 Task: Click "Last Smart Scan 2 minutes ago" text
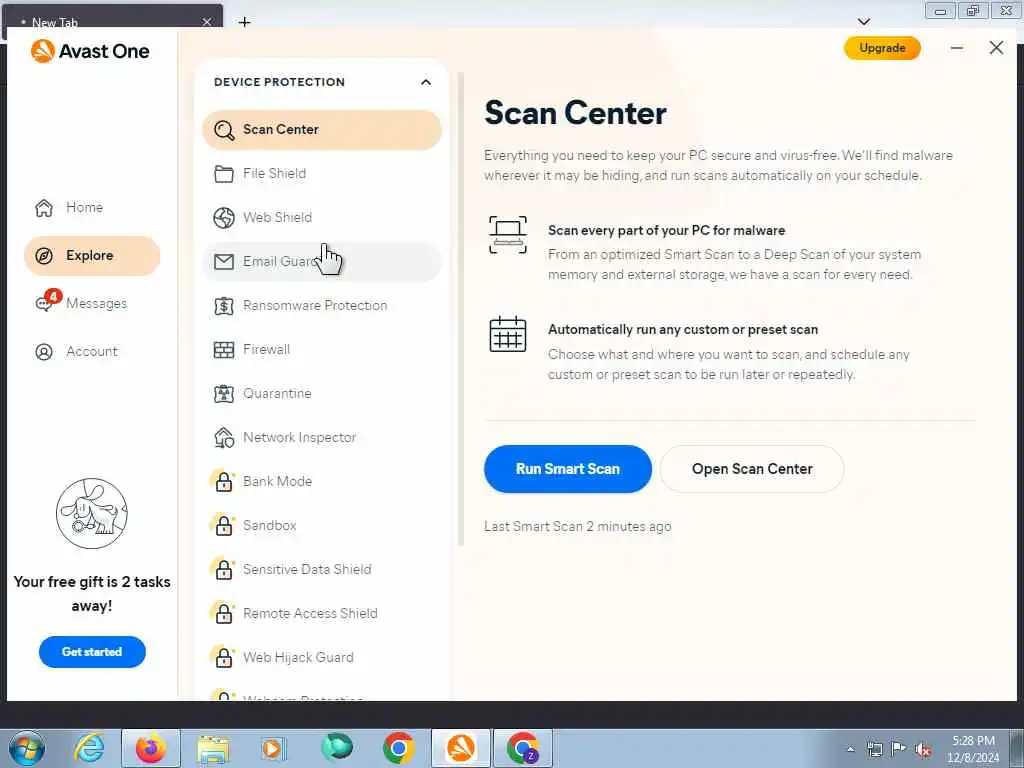577,526
